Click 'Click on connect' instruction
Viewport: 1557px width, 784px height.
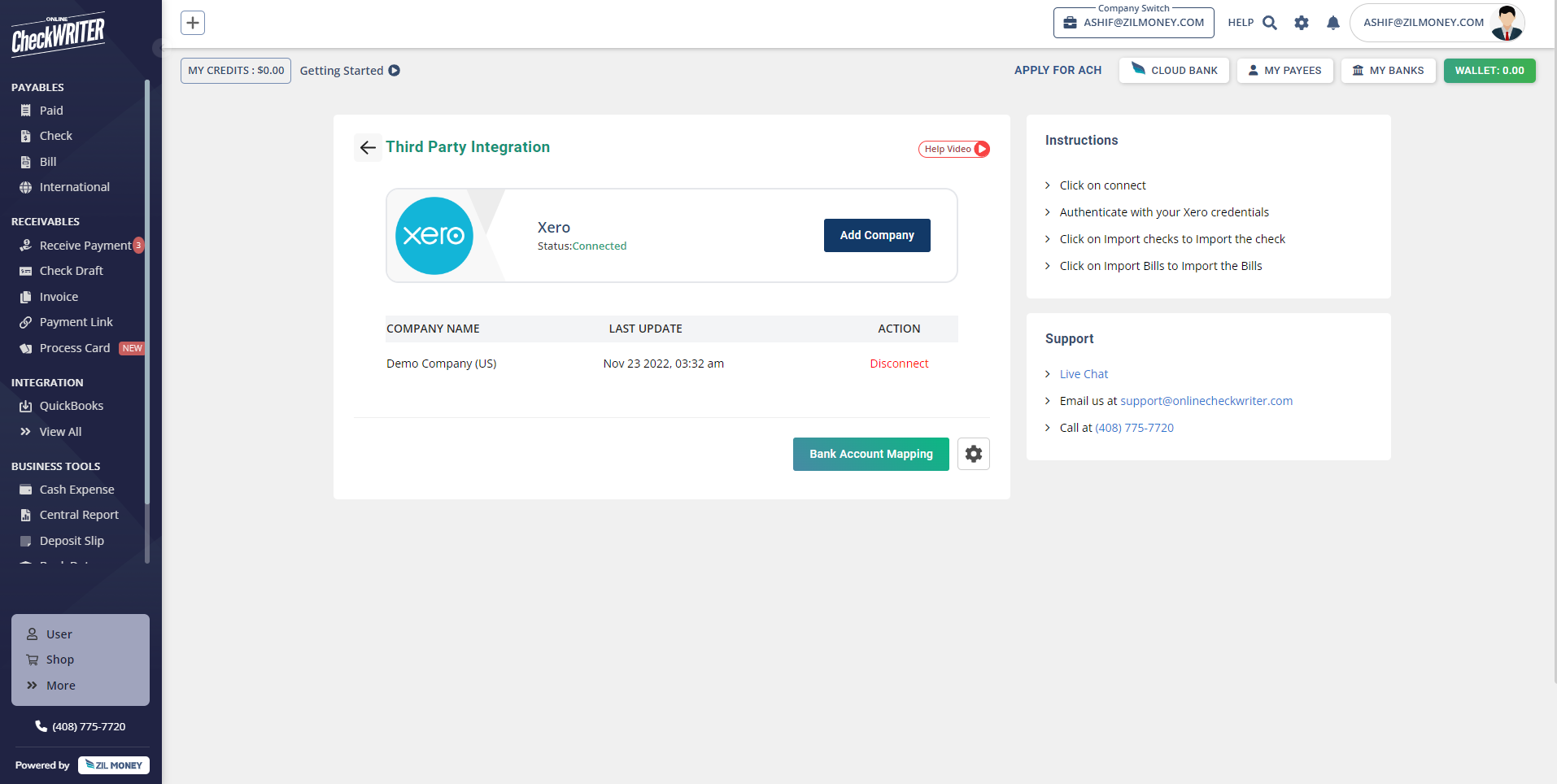coord(1102,185)
